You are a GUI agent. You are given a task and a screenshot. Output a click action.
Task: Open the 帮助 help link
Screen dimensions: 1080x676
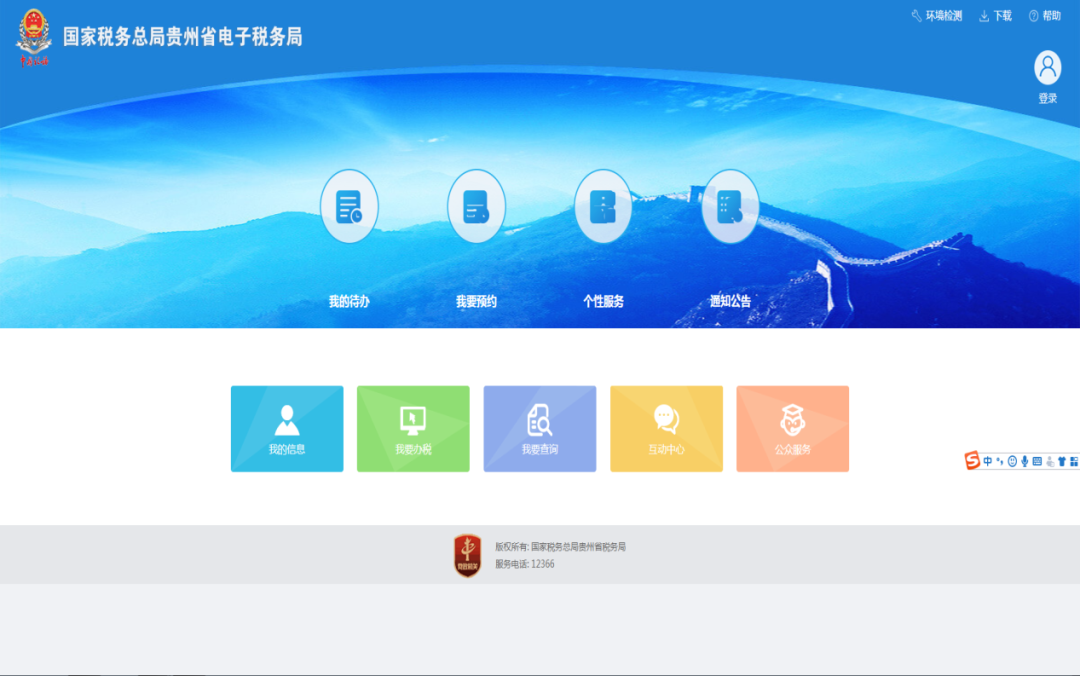(1045, 16)
